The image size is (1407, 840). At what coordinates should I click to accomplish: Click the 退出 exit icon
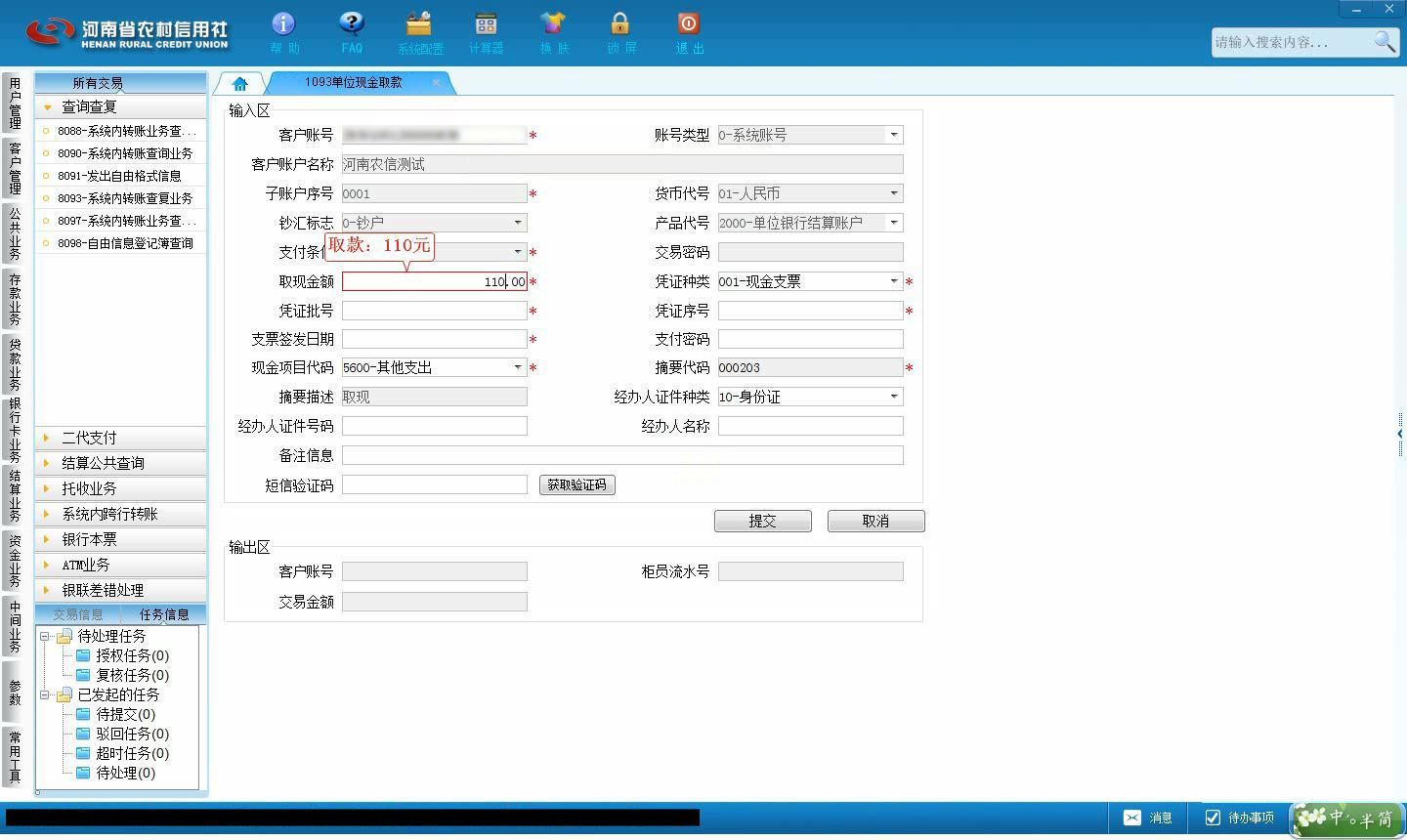[688, 24]
